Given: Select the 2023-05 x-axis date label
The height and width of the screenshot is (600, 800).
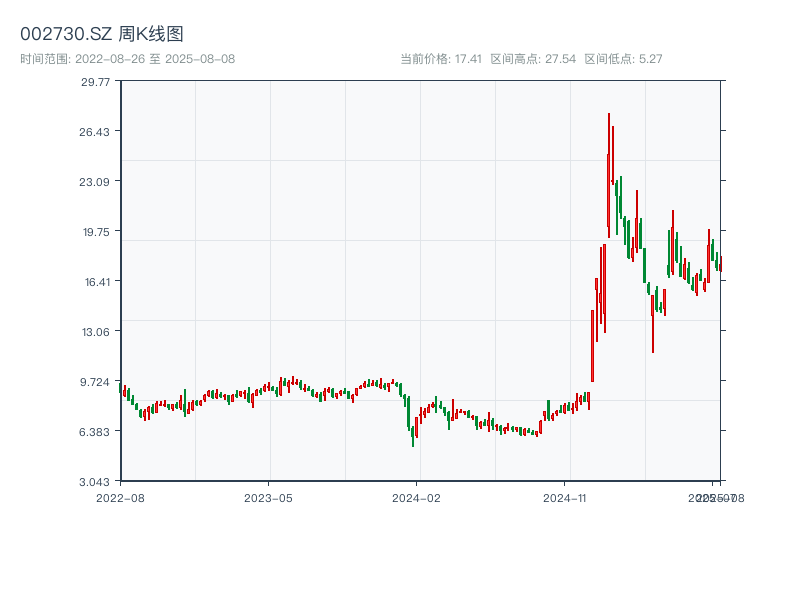Looking at the screenshot, I should 268,497.
